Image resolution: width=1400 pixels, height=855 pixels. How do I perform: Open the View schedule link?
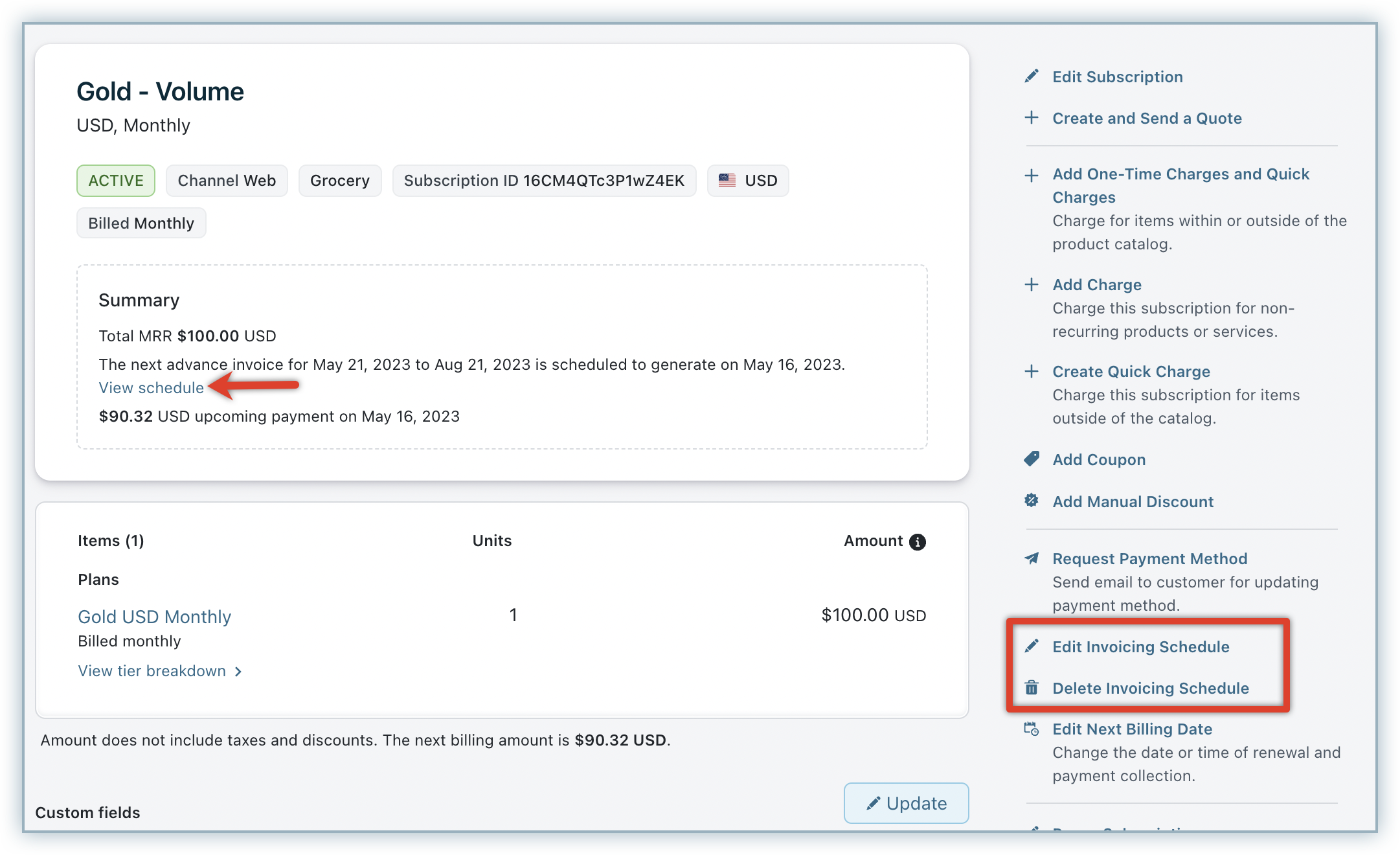click(151, 387)
